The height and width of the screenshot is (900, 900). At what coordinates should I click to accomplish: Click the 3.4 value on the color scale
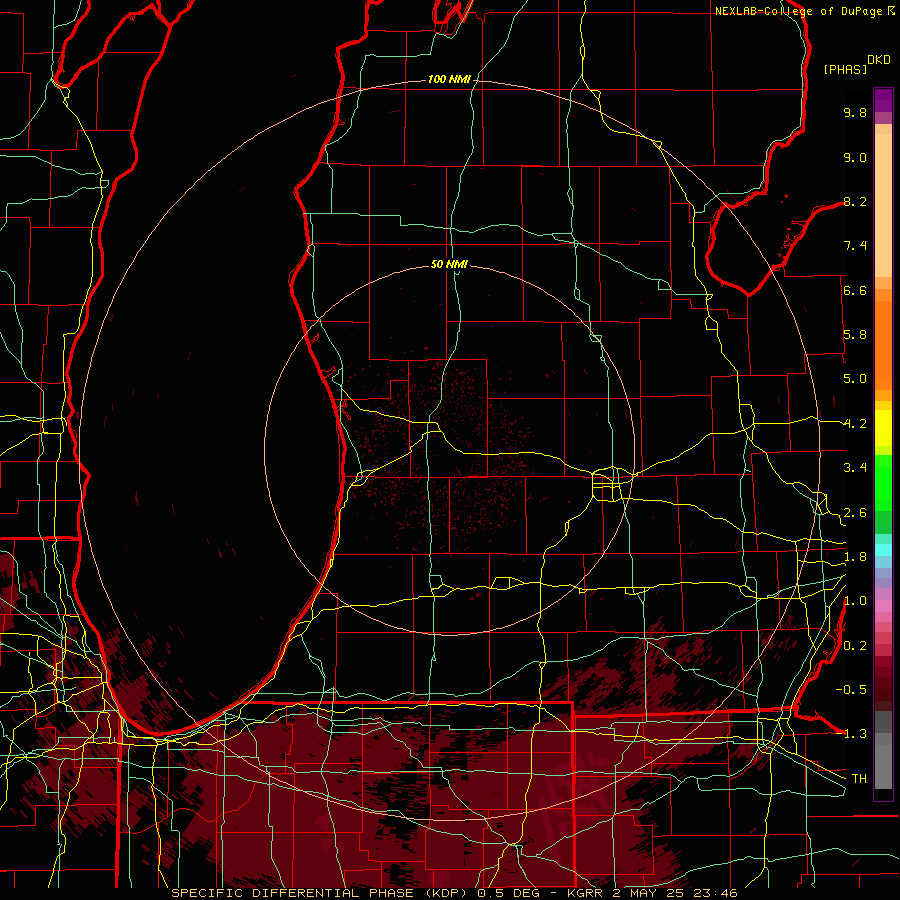(x=855, y=468)
